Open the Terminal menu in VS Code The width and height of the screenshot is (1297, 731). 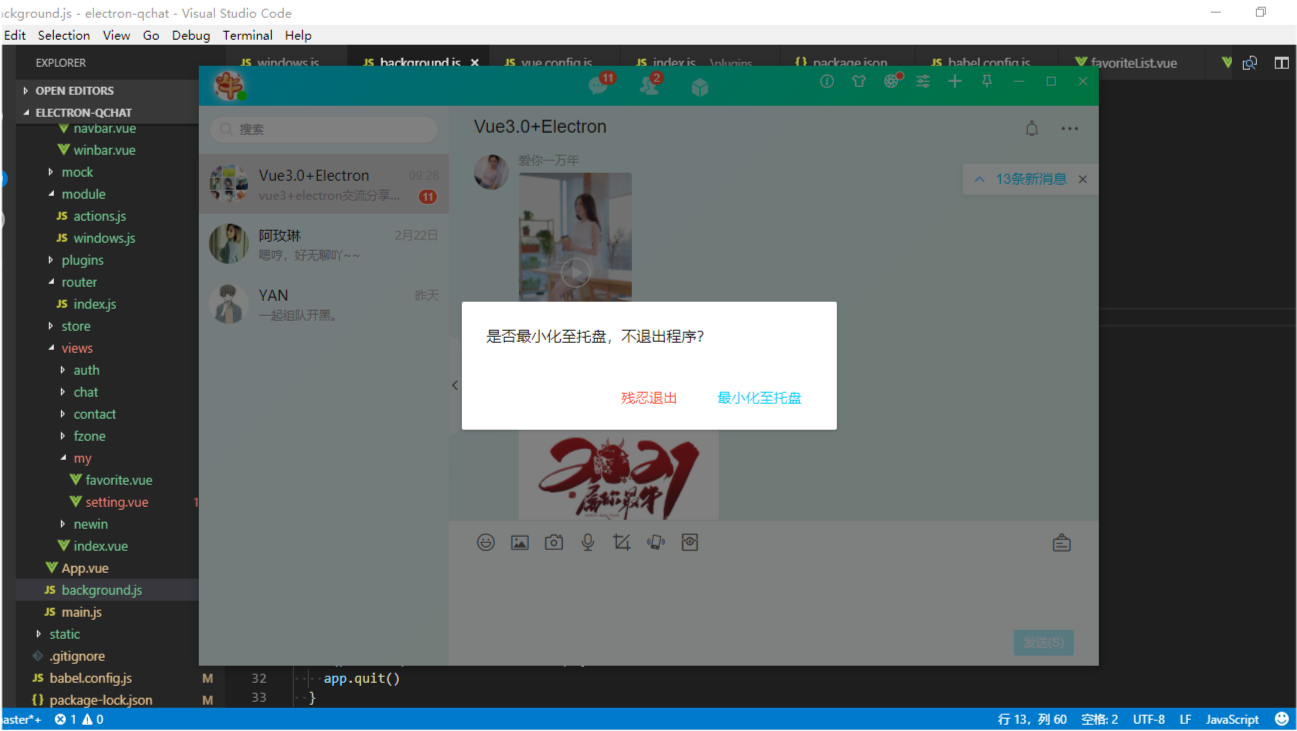pyautogui.click(x=247, y=35)
